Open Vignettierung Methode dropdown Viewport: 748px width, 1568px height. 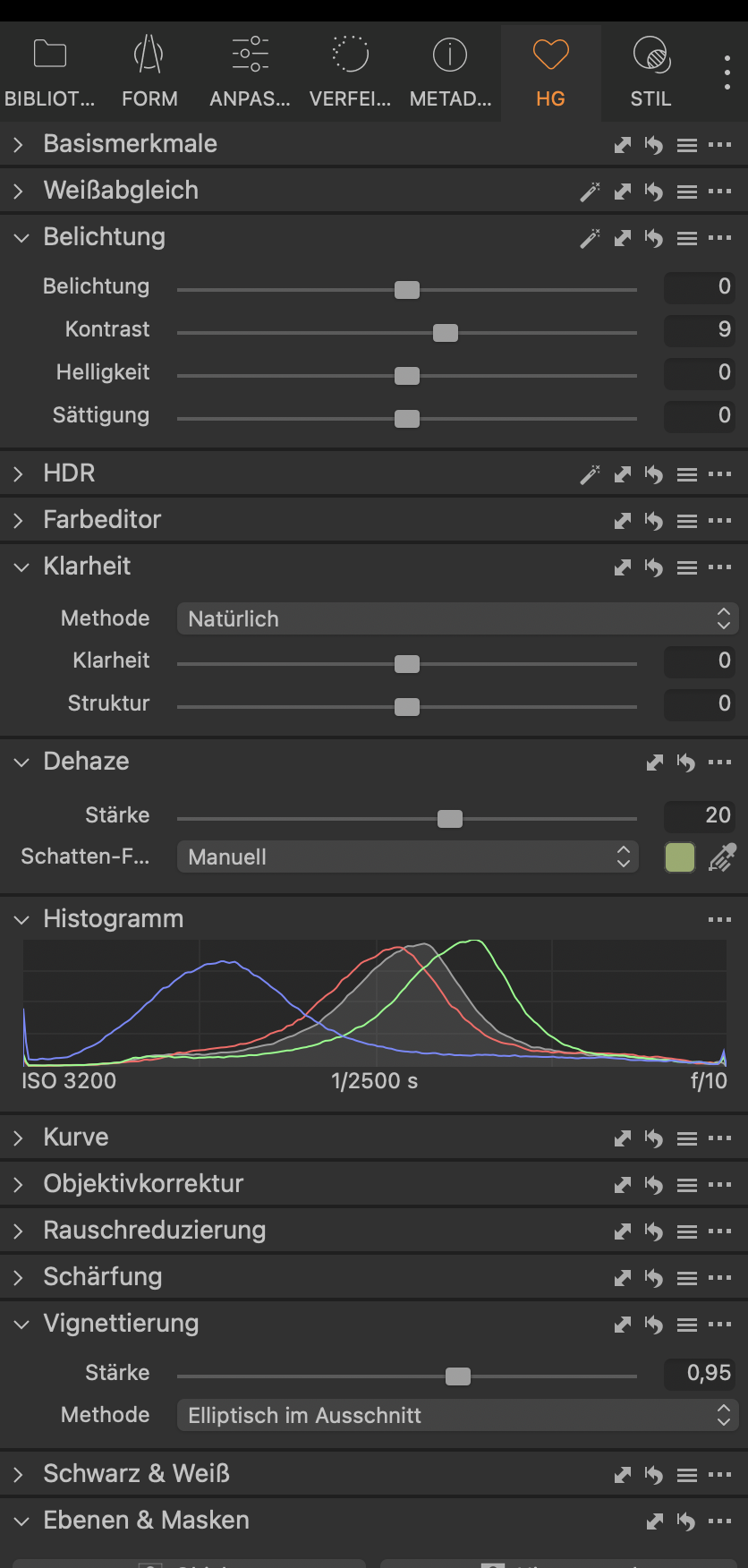(457, 1415)
